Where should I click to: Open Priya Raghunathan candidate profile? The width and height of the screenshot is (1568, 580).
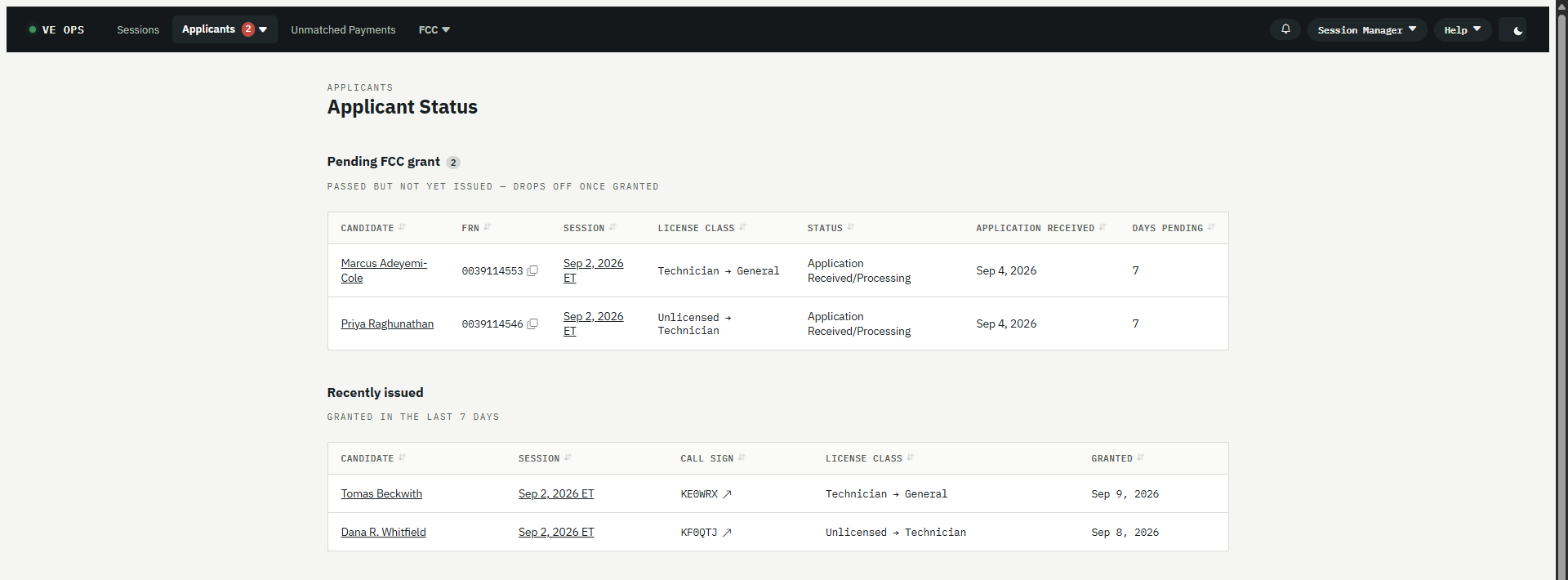click(x=387, y=324)
